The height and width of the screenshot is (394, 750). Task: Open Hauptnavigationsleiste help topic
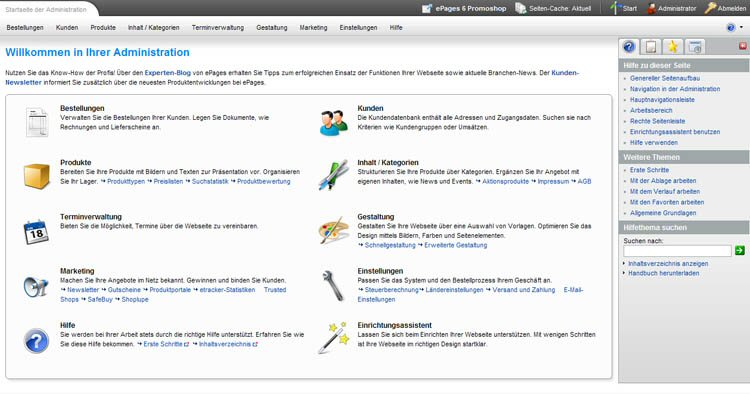662,100
